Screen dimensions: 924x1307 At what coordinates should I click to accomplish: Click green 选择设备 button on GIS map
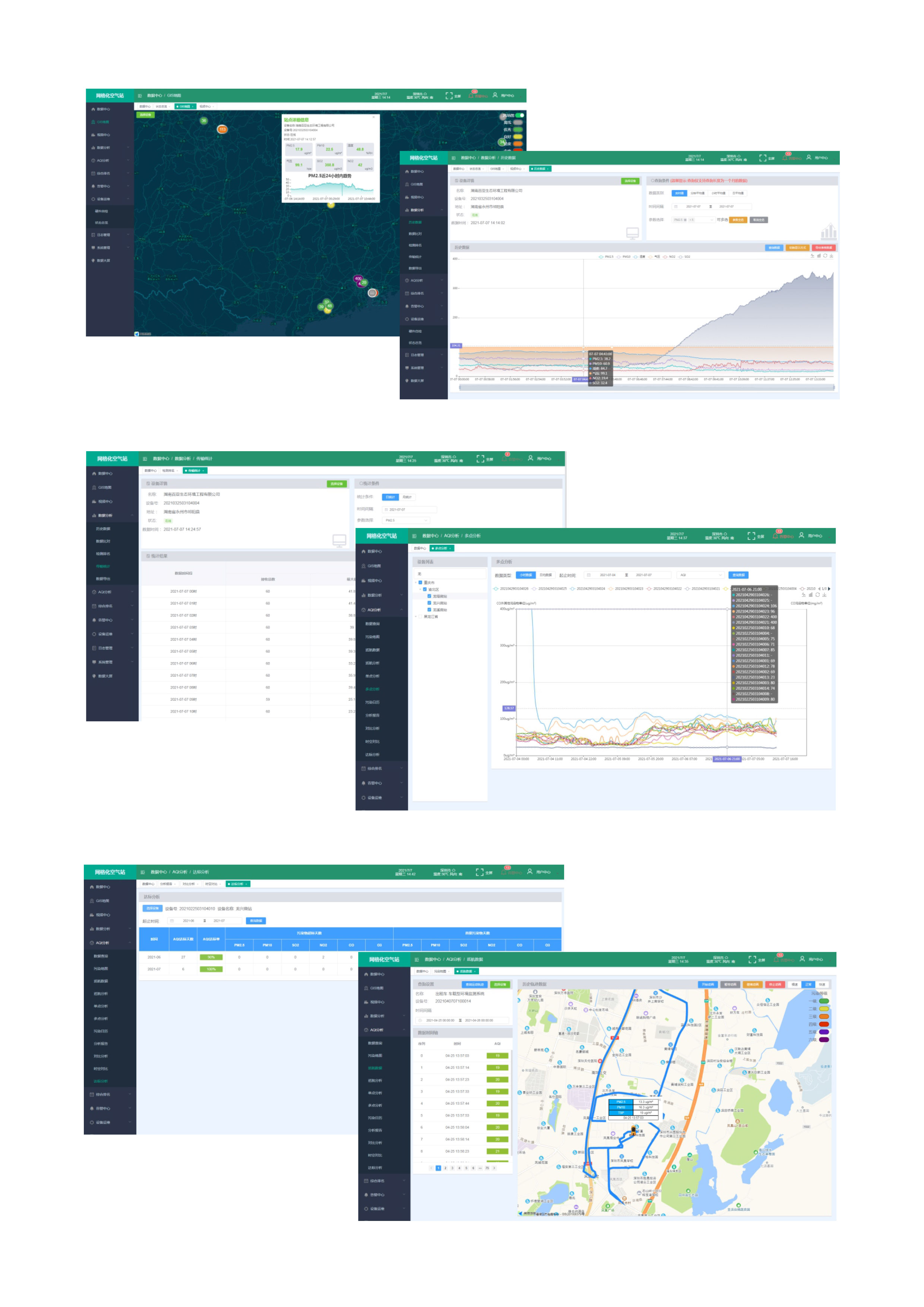(x=145, y=115)
